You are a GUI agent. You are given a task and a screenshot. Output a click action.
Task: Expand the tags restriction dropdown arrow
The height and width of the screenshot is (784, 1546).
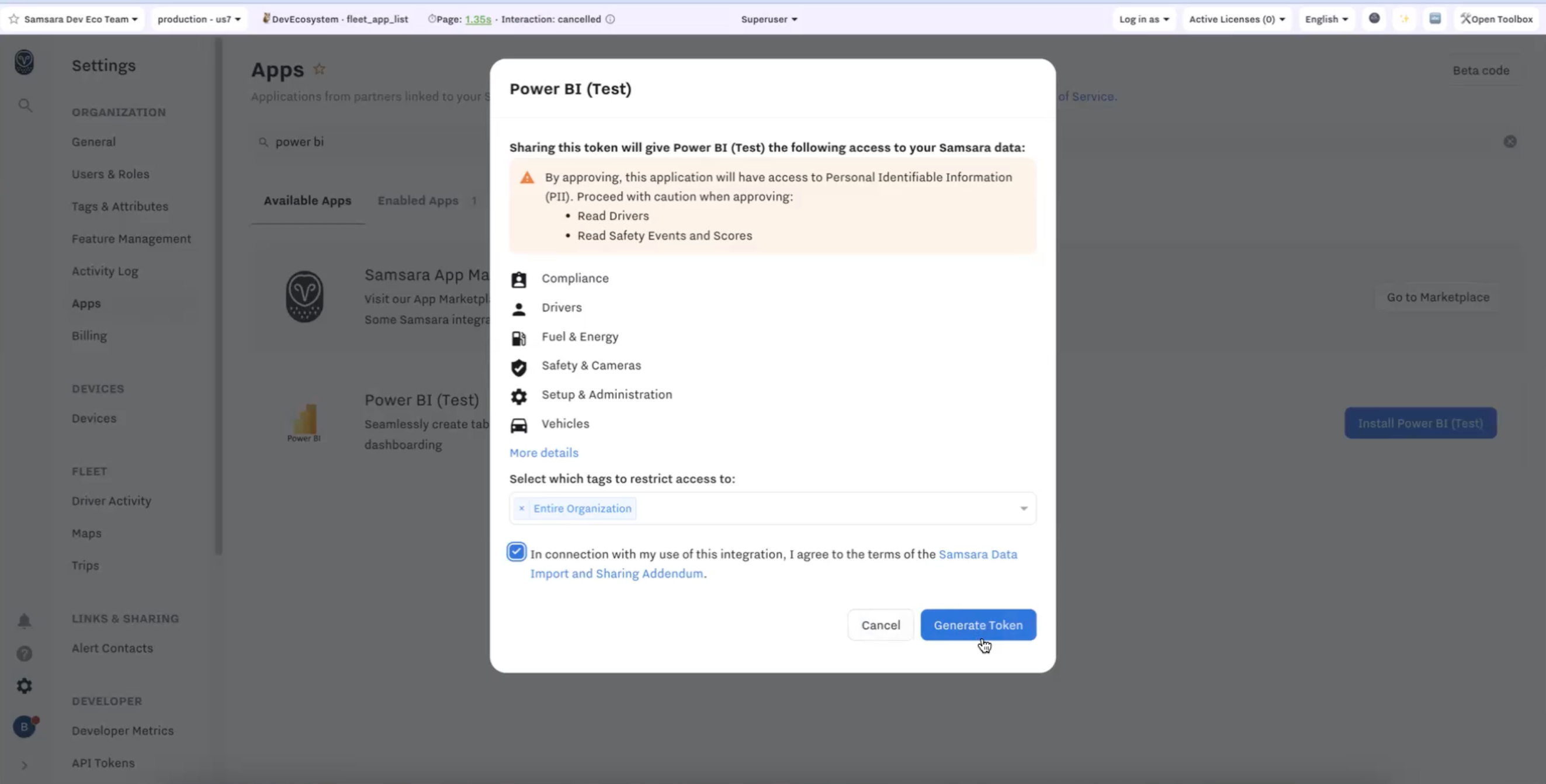click(x=1023, y=508)
